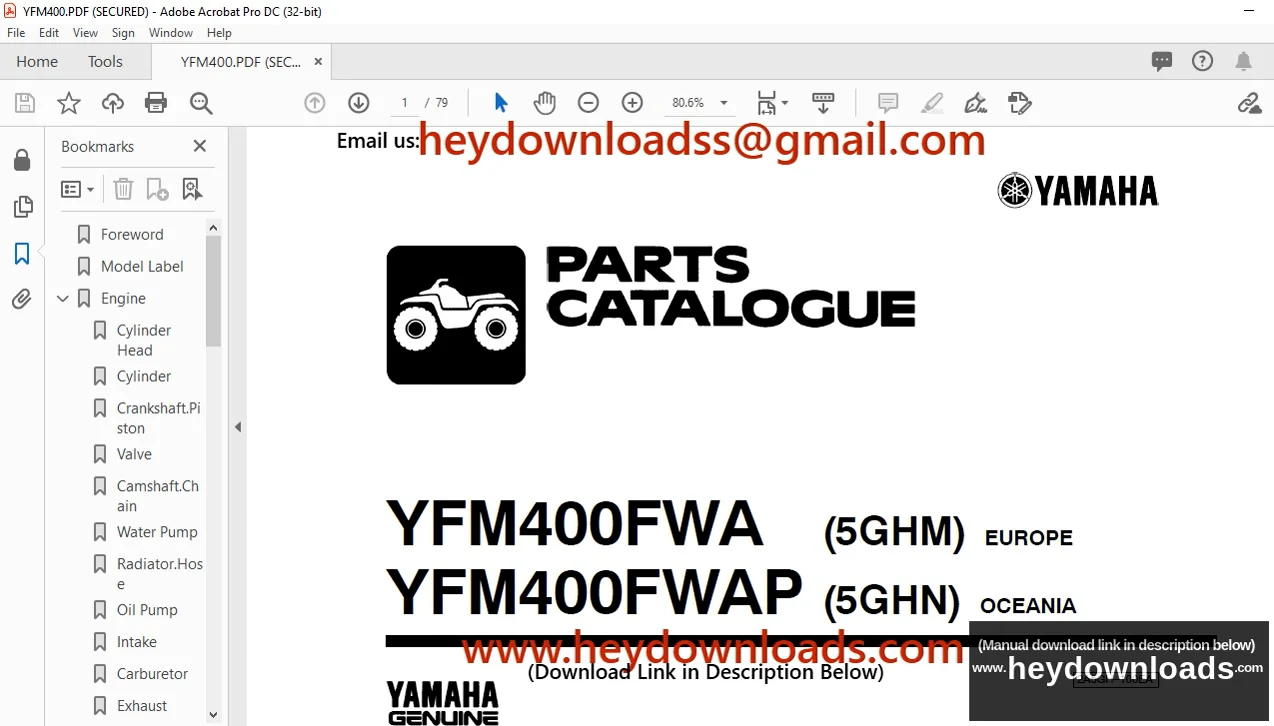Image resolution: width=1274 pixels, height=726 pixels.
Task: Jump to Crankshaft.Piston bookmark
Action: point(158,418)
